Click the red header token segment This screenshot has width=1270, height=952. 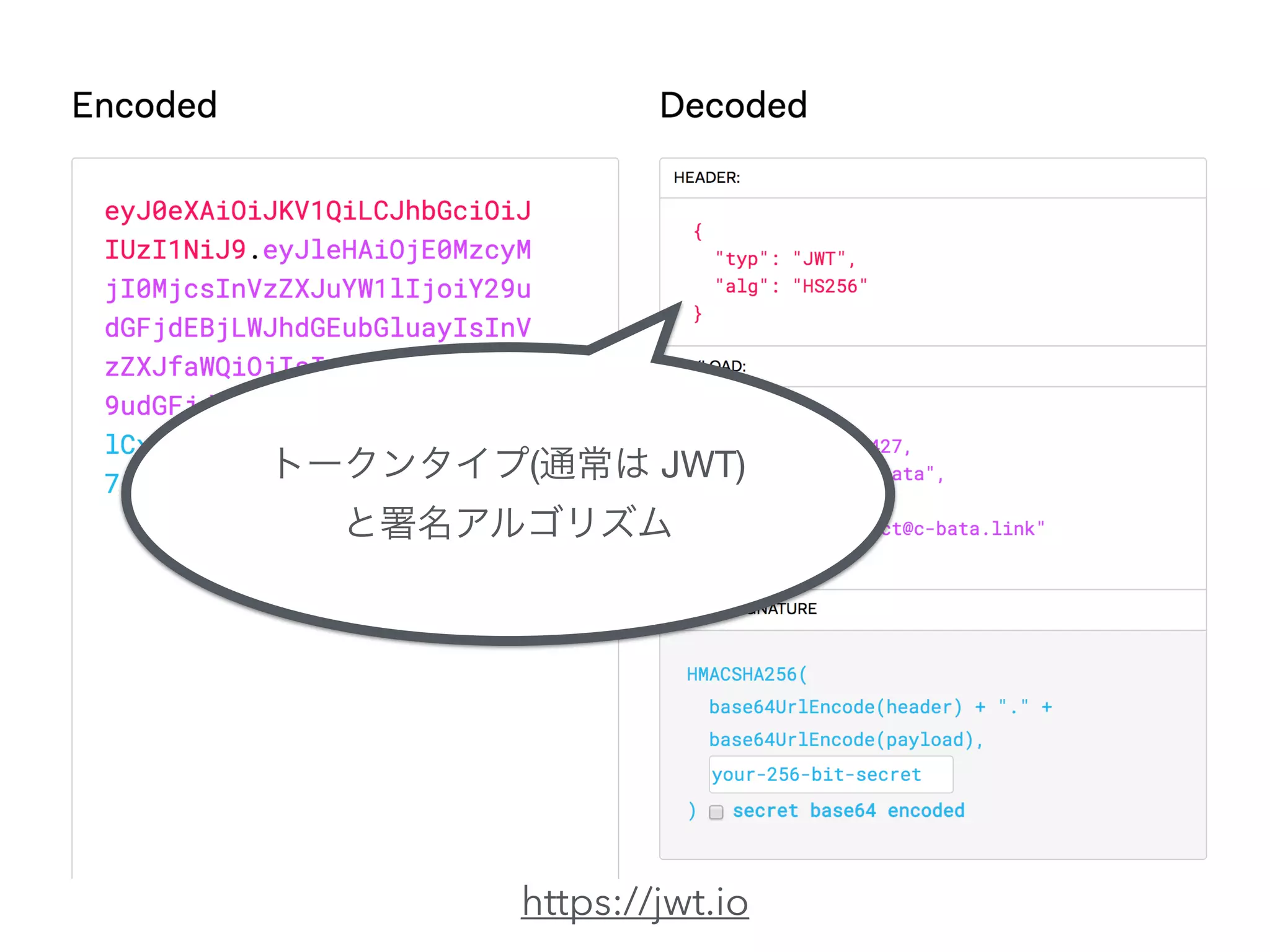(x=317, y=211)
